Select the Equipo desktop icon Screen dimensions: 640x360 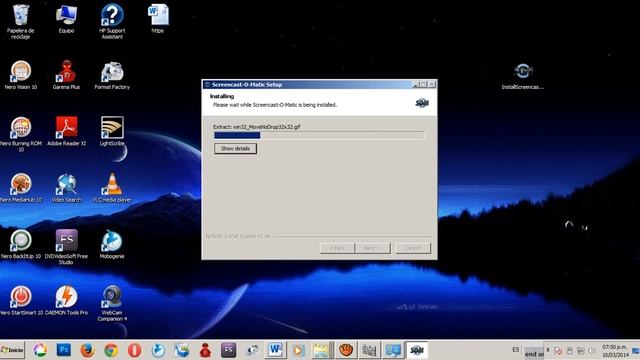point(66,19)
